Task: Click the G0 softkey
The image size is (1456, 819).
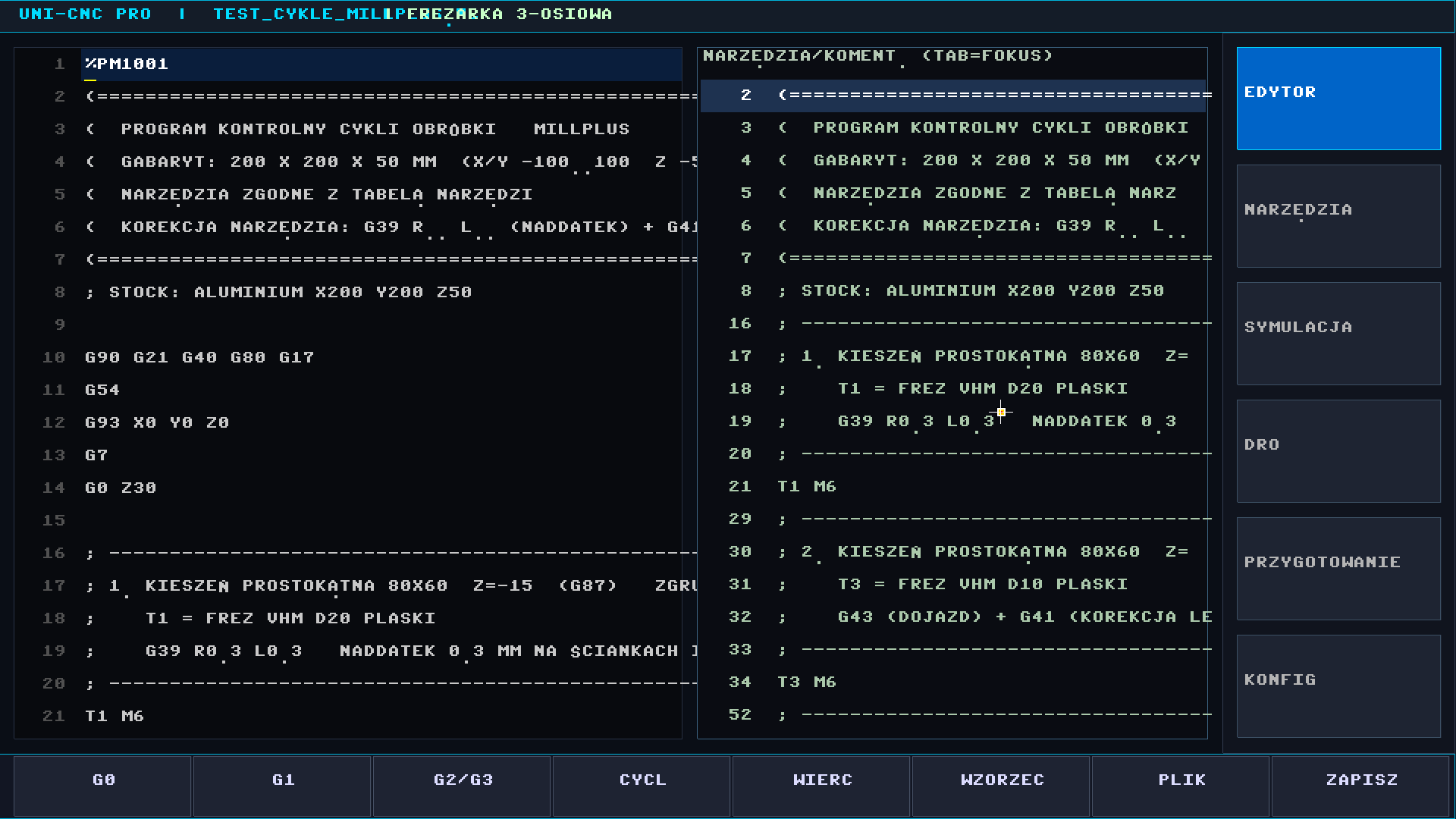Action: 103,786
